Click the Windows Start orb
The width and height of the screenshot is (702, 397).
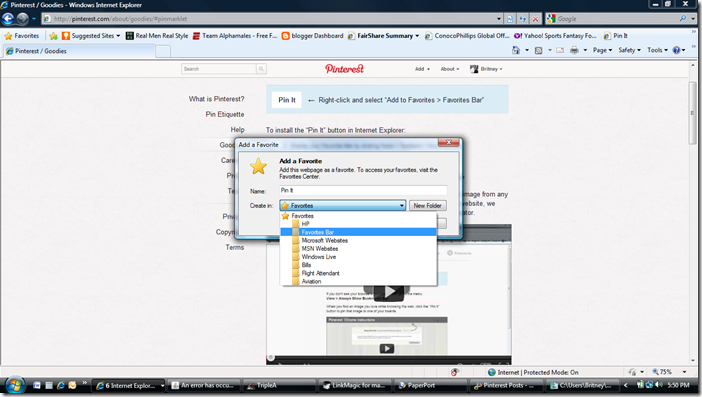click(14, 385)
